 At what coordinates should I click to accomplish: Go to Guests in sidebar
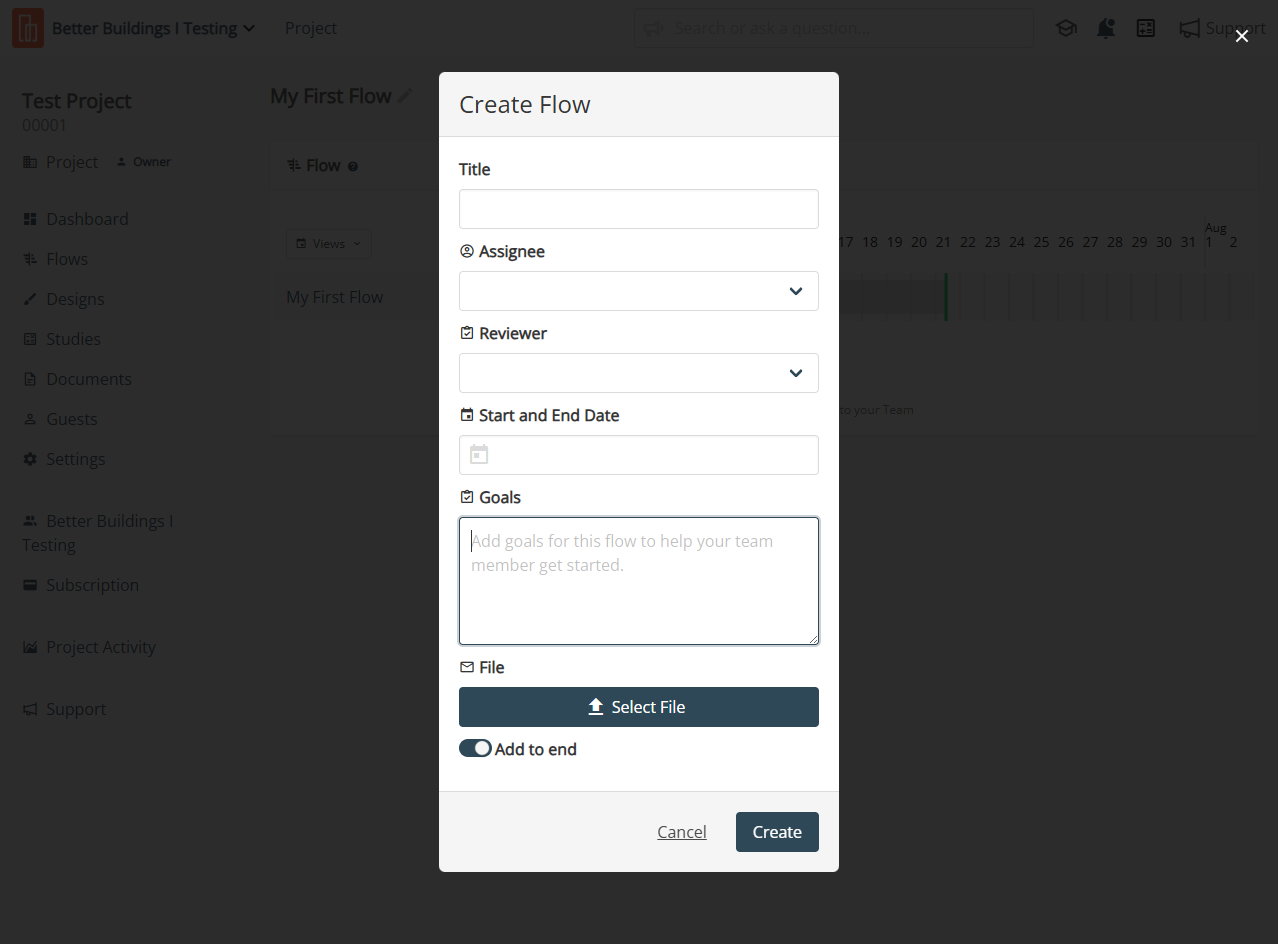pyautogui.click(x=60, y=419)
